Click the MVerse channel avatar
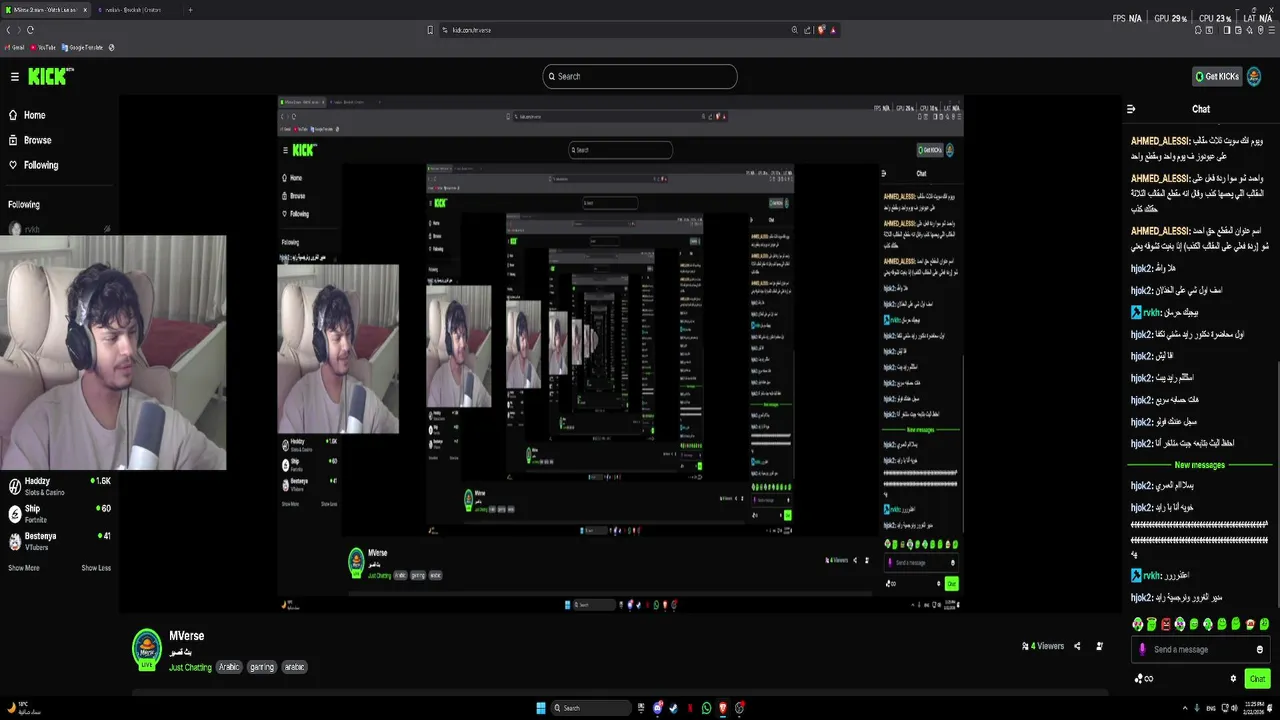Screen dimensions: 1280x720 147,648
